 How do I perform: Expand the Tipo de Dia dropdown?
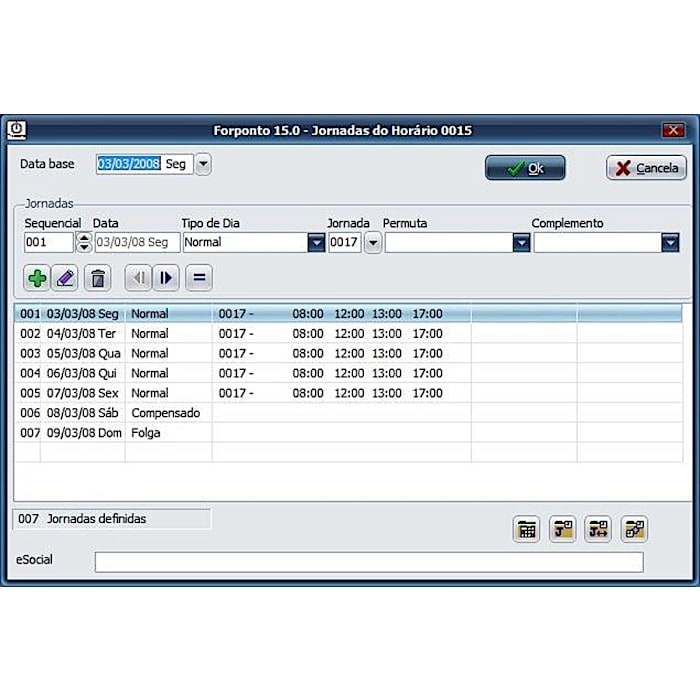(316, 242)
